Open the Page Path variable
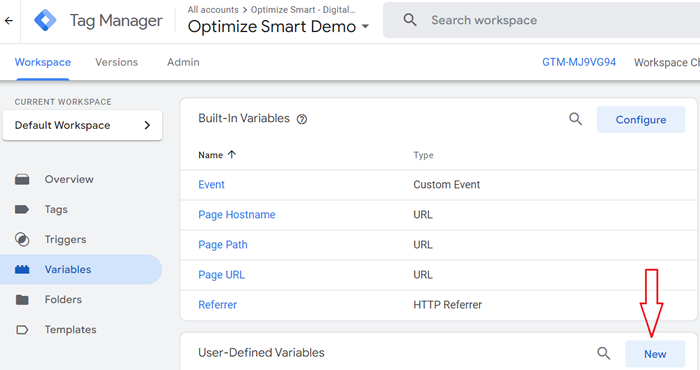This screenshot has width=700, height=370. click(223, 245)
